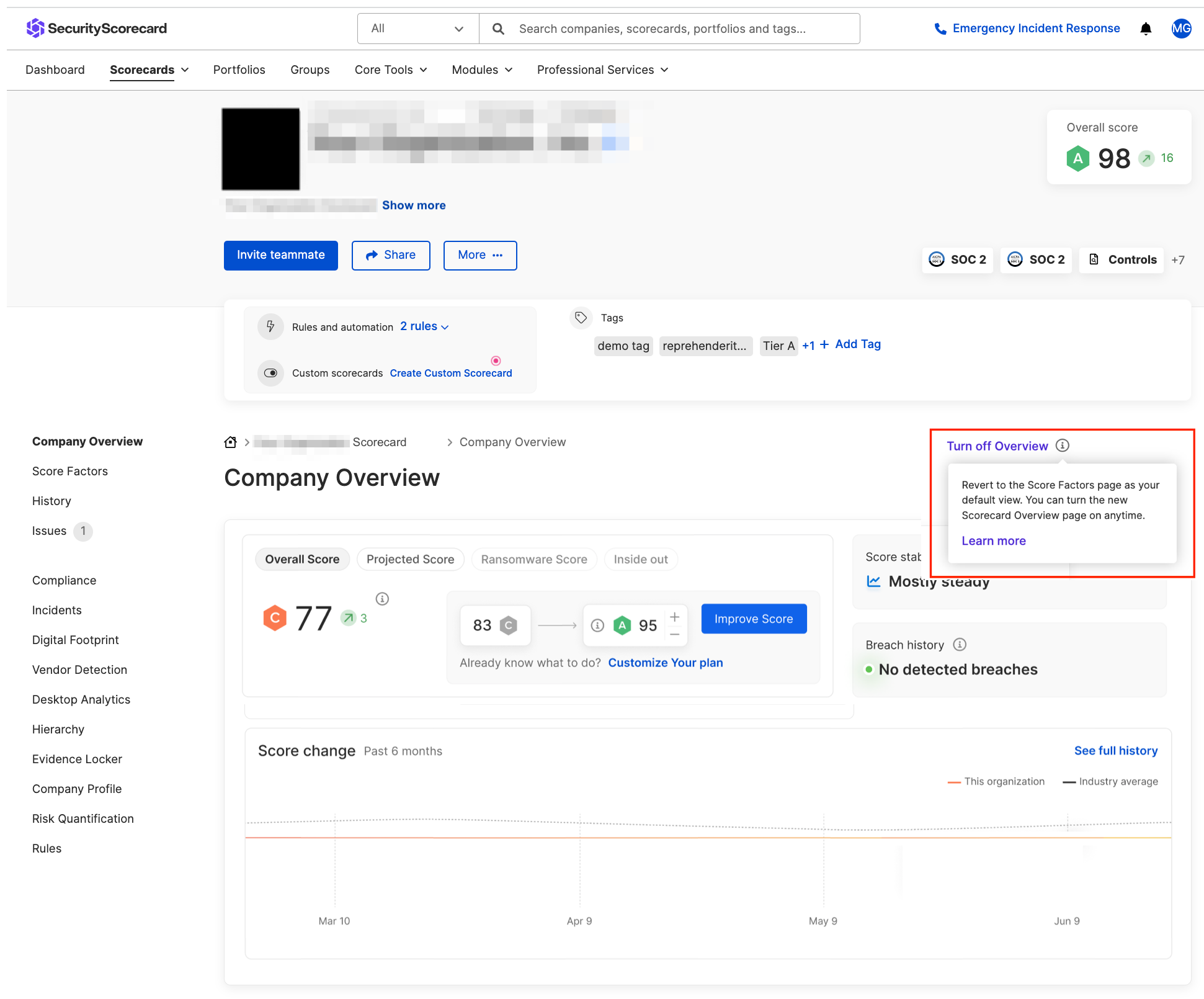Click the home breadcrumb icon
This screenshot has width=1204, height=999.
230,442
